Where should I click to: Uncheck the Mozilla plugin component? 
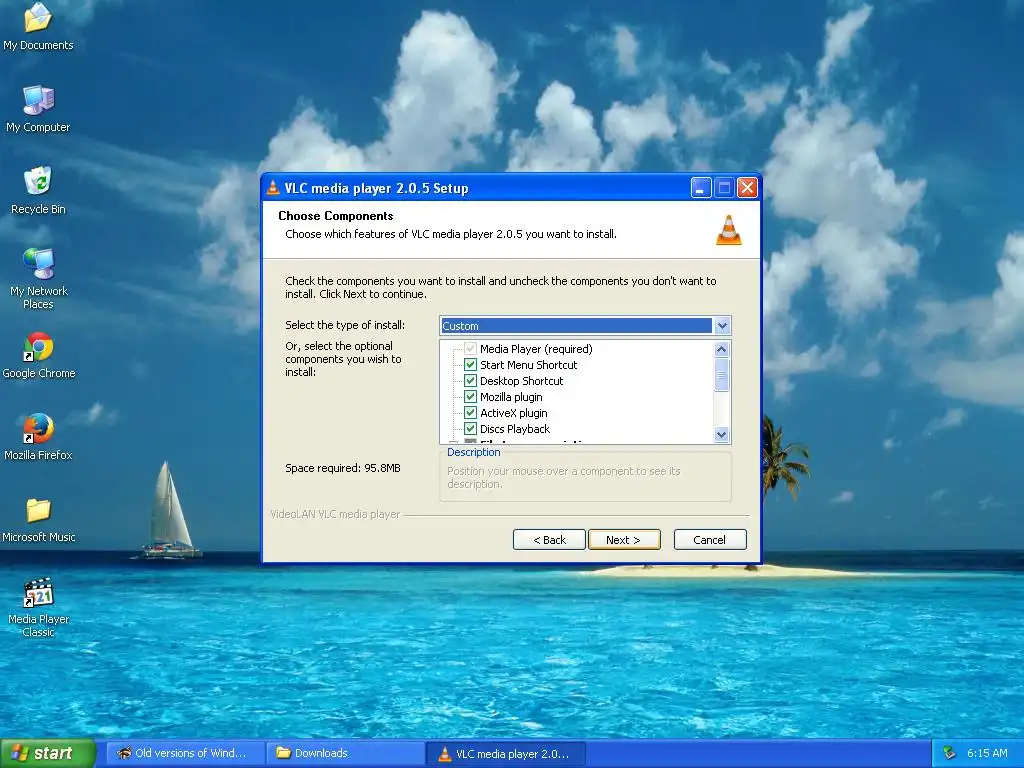[x=470, y=397]
